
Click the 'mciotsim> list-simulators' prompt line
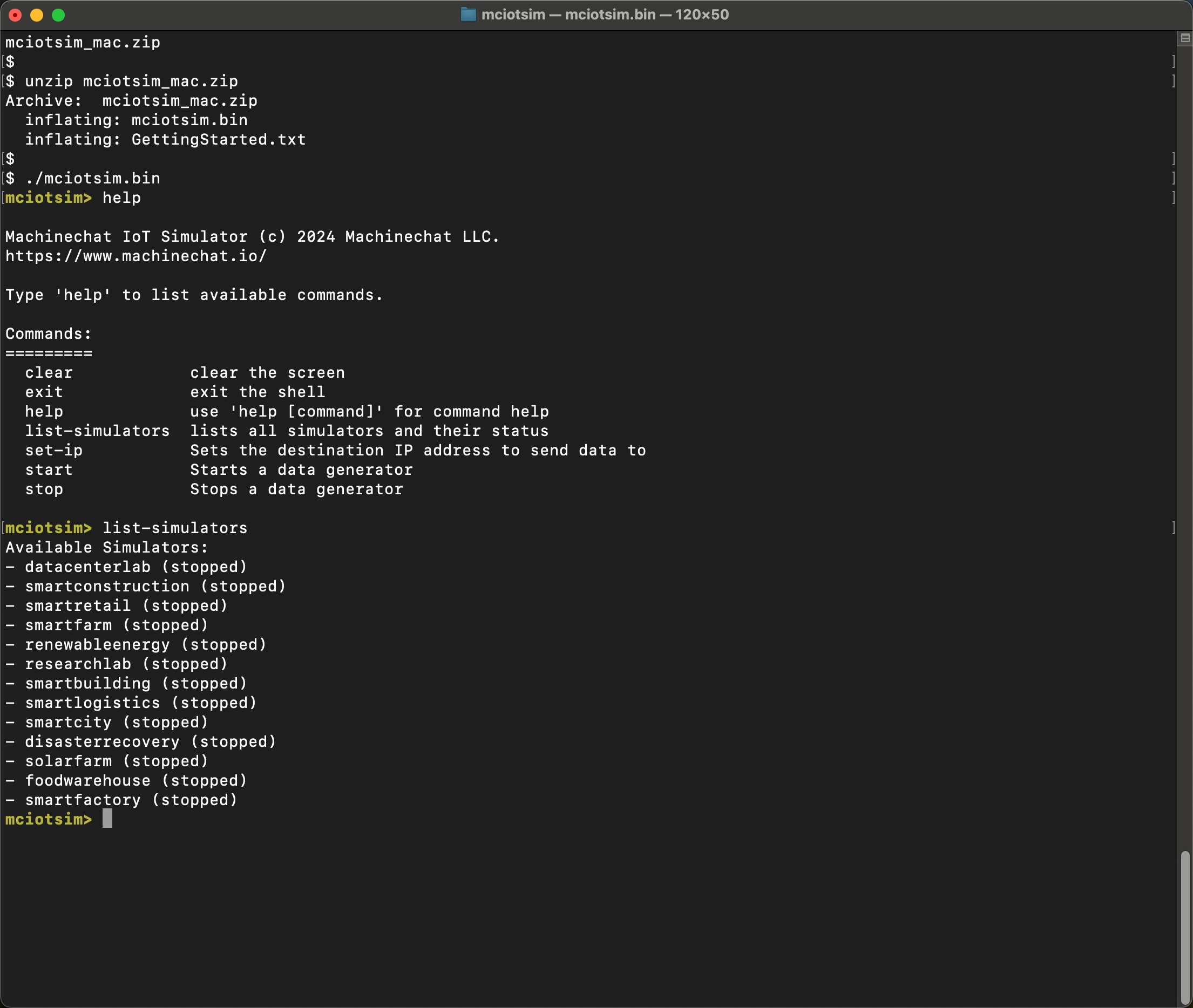pos(126,528)
